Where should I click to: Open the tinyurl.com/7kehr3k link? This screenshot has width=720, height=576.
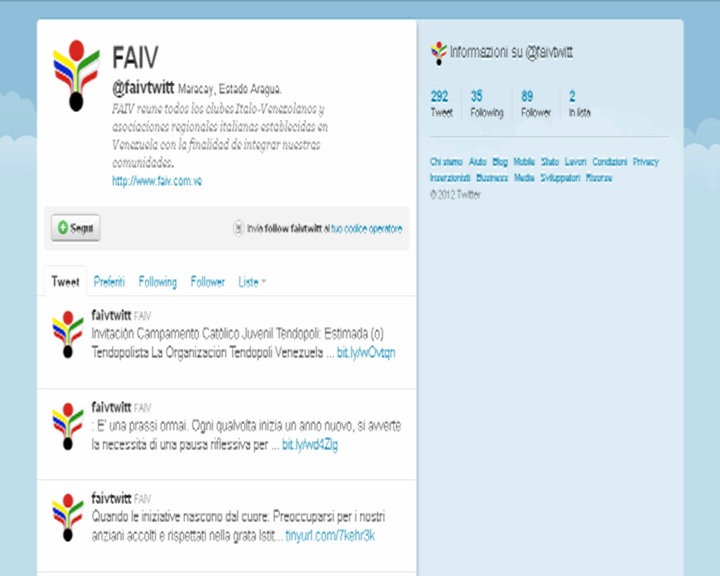point(330,536)
